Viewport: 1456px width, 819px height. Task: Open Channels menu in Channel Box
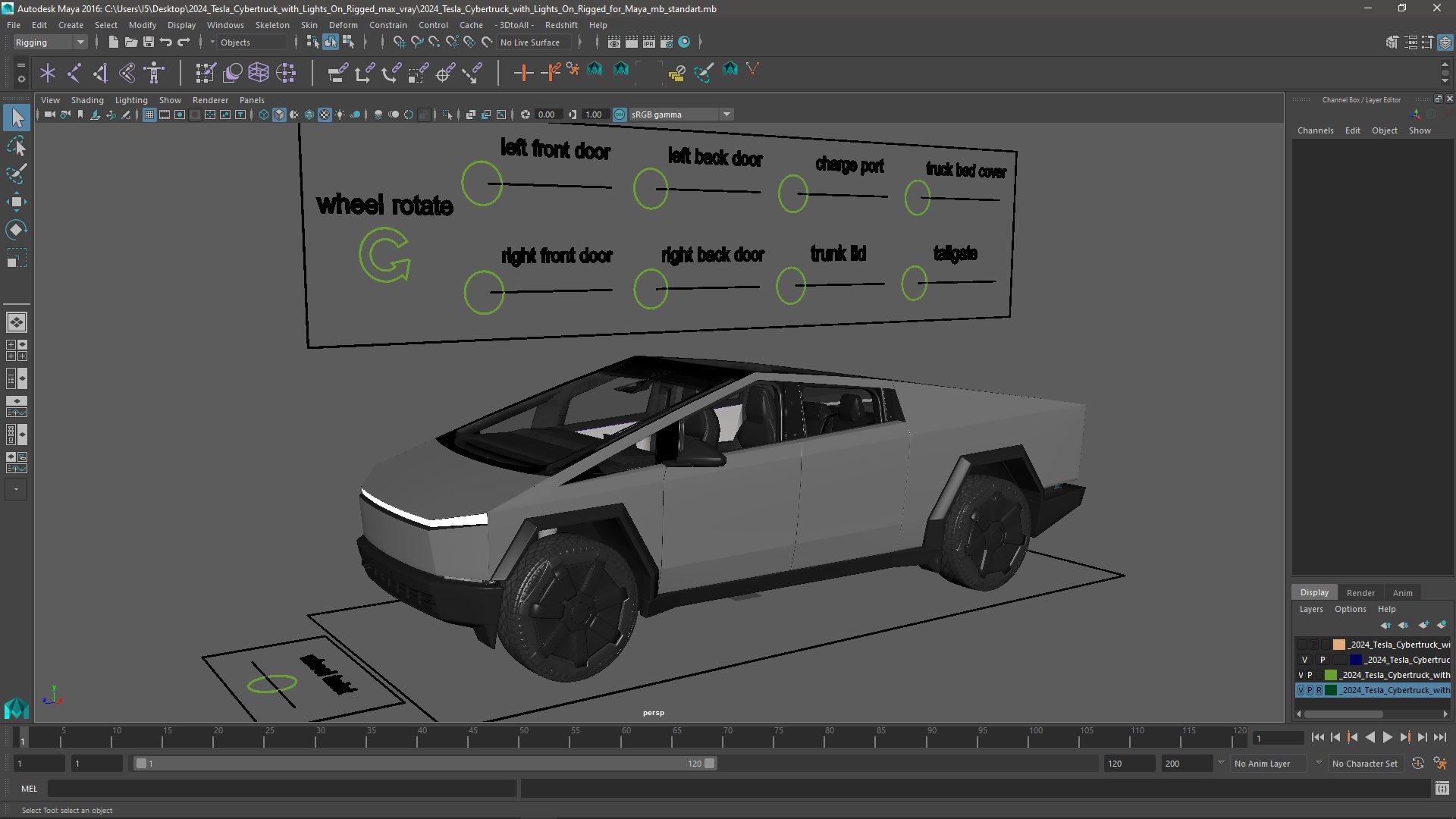[x=1315, y=130]
